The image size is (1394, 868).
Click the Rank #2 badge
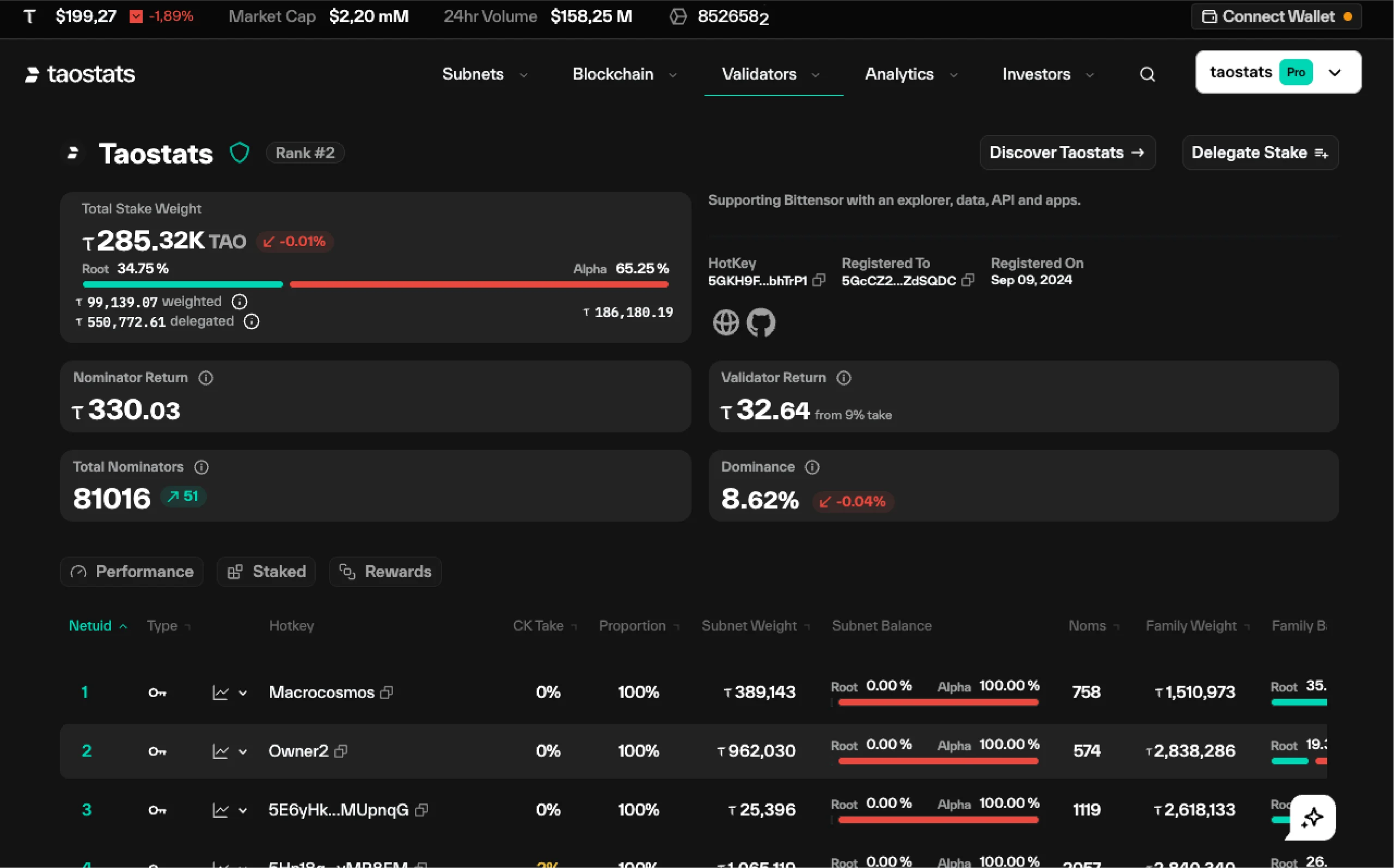pos(305,152)
